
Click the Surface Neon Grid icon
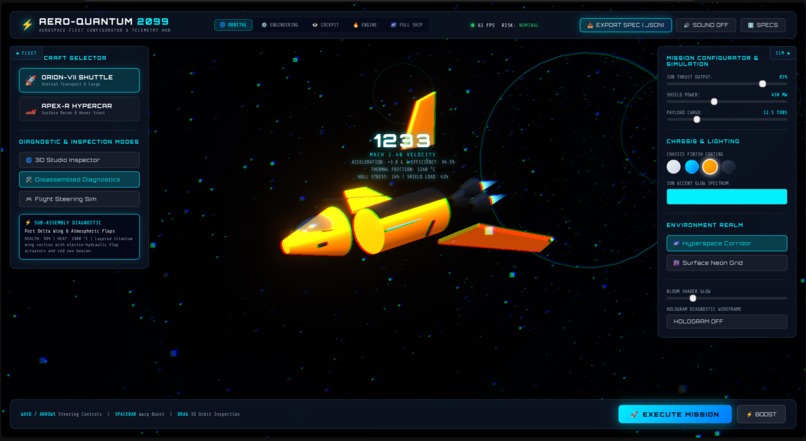[x=676, y=263]
